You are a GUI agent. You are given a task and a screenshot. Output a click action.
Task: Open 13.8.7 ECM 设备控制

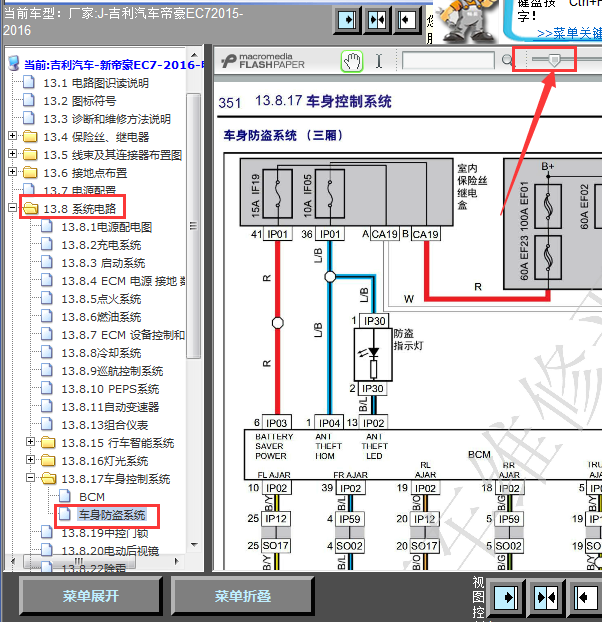(123, 335)
